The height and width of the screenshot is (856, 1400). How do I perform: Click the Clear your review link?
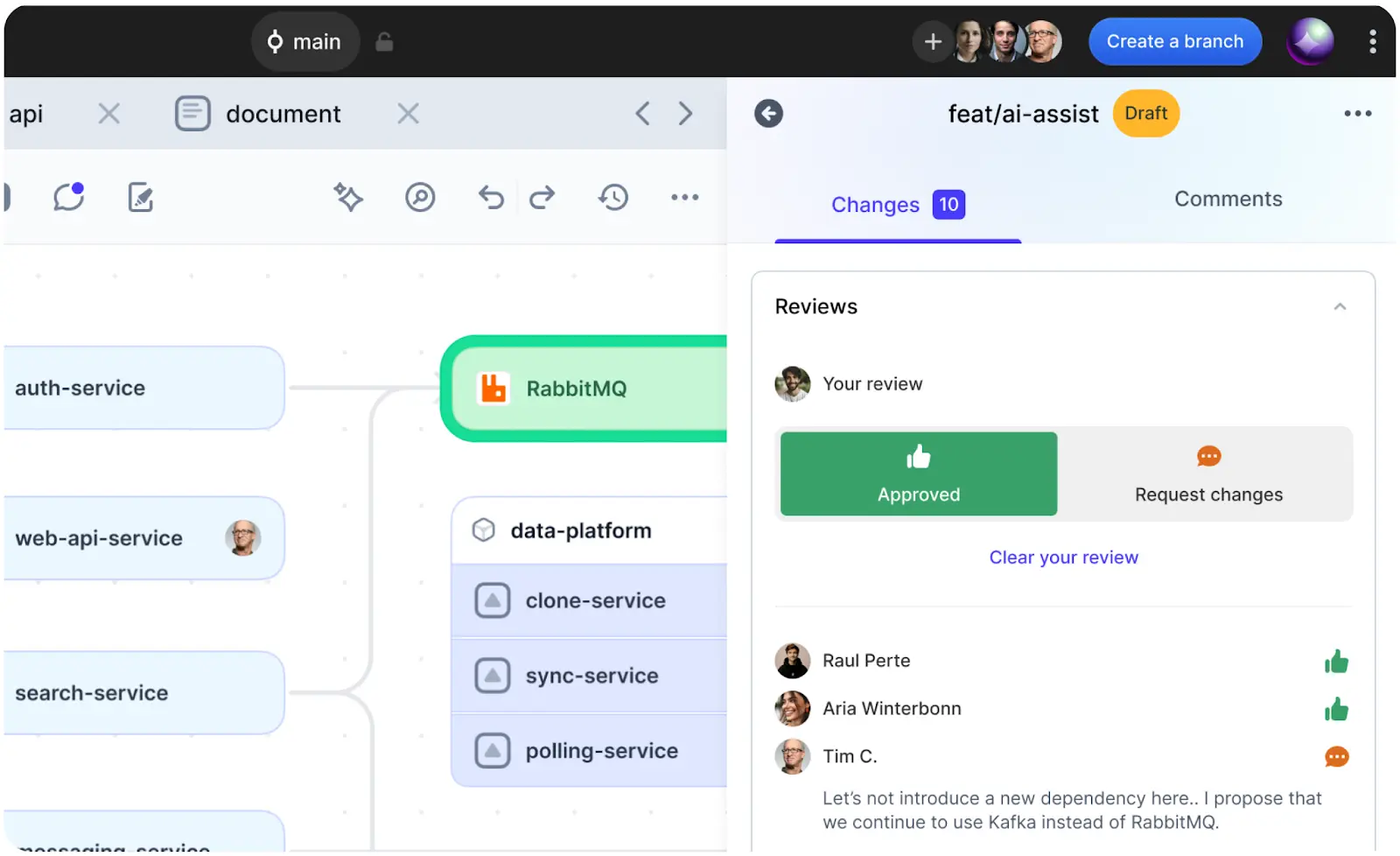(1063, 558)
